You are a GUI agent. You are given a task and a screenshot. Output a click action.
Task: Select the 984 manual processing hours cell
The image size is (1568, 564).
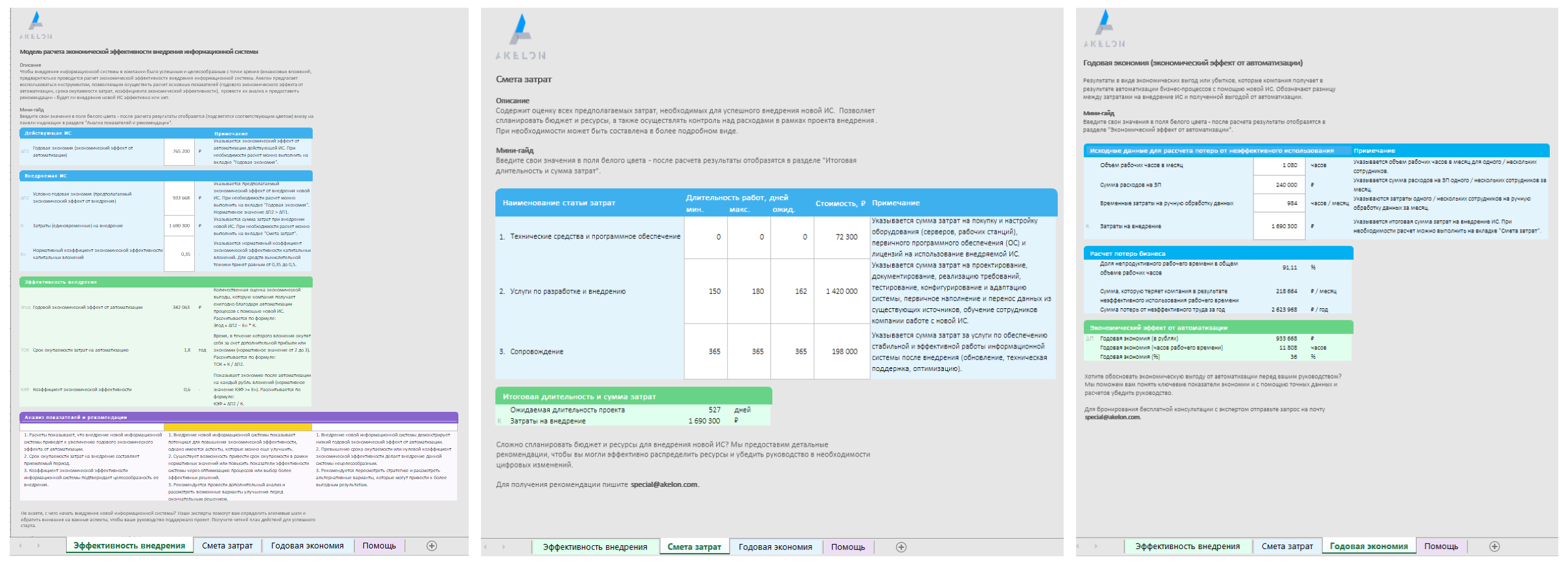point(1279,203)
